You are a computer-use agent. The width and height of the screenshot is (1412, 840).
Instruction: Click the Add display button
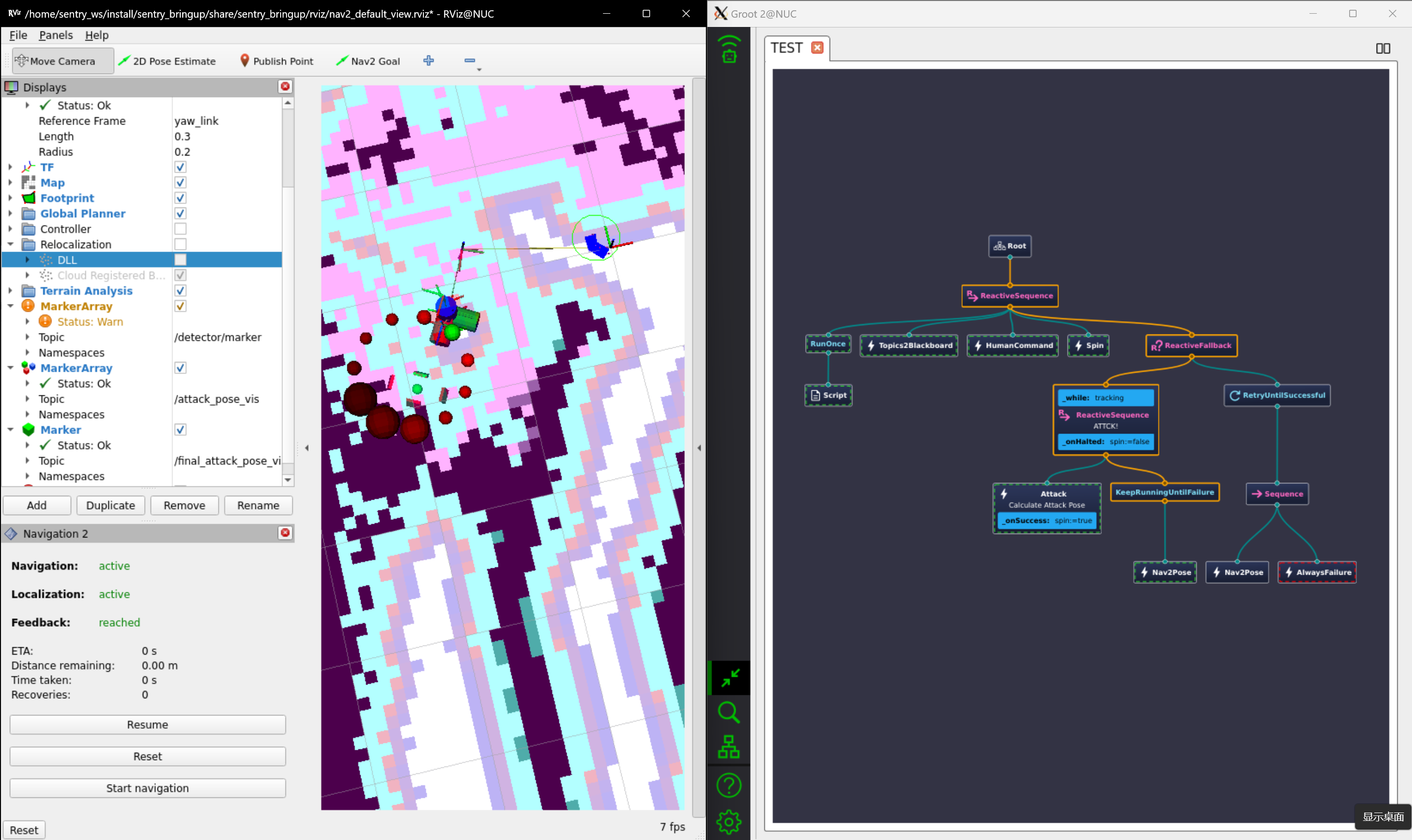[37, 506]
